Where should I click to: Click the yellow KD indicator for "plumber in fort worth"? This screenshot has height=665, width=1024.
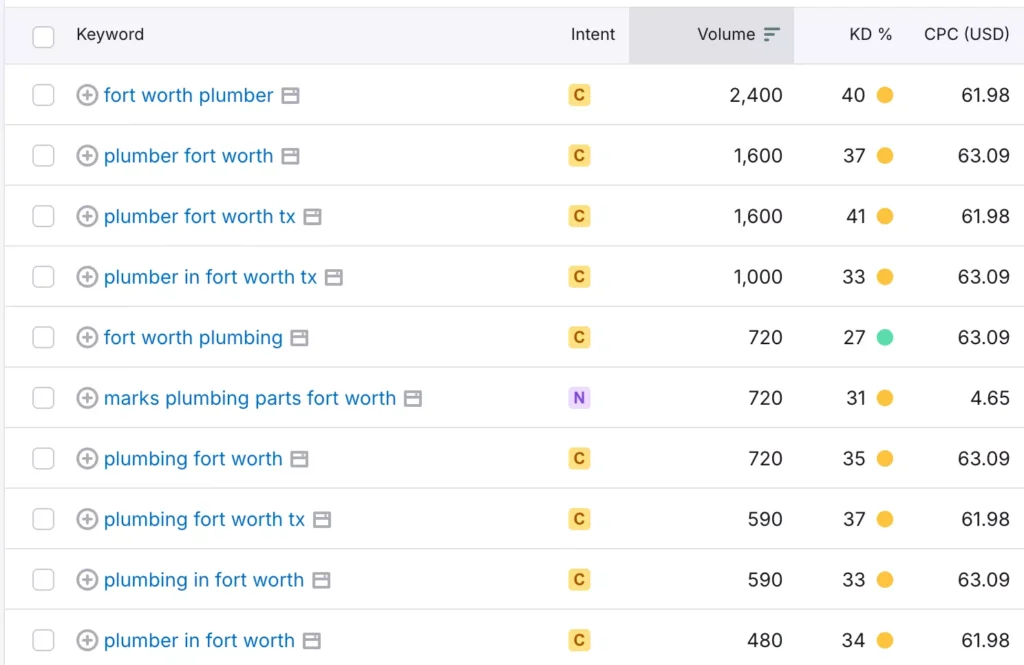click(885, 640)
